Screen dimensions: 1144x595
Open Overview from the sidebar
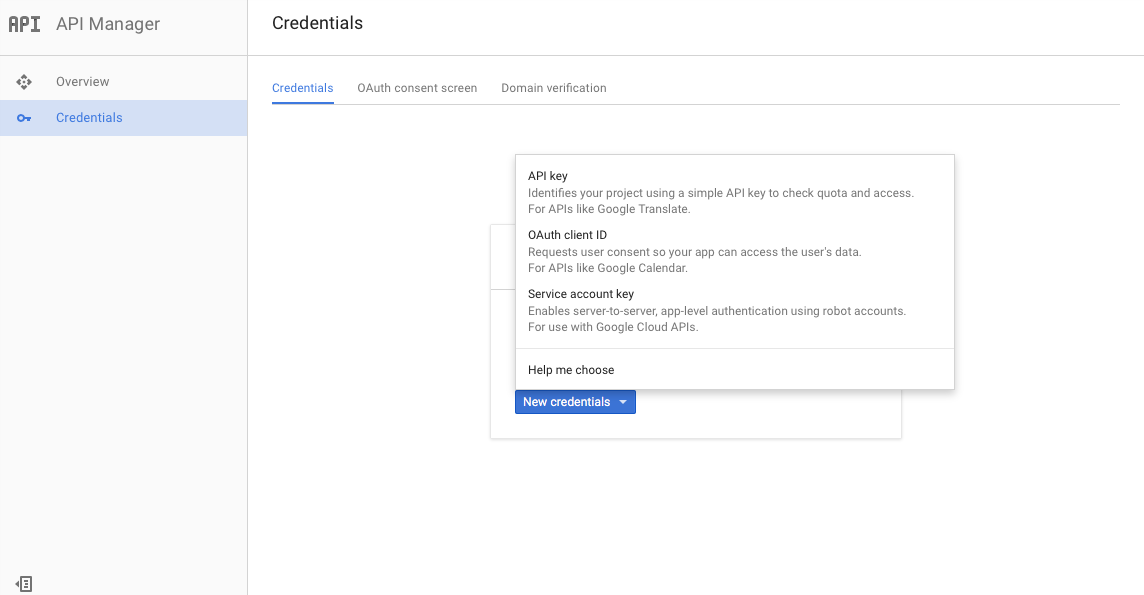(x=83, y=82)
